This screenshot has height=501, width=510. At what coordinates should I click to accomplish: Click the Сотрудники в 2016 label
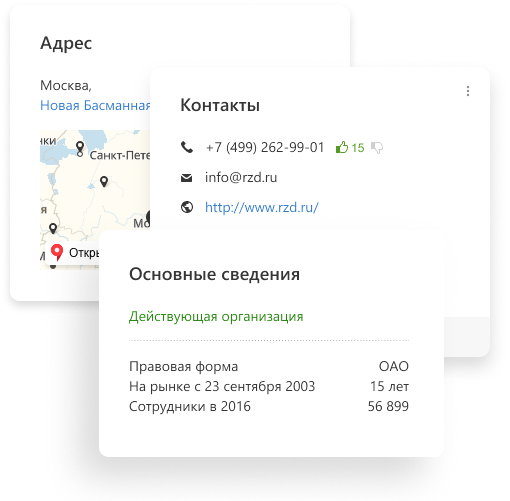(190, 406)
